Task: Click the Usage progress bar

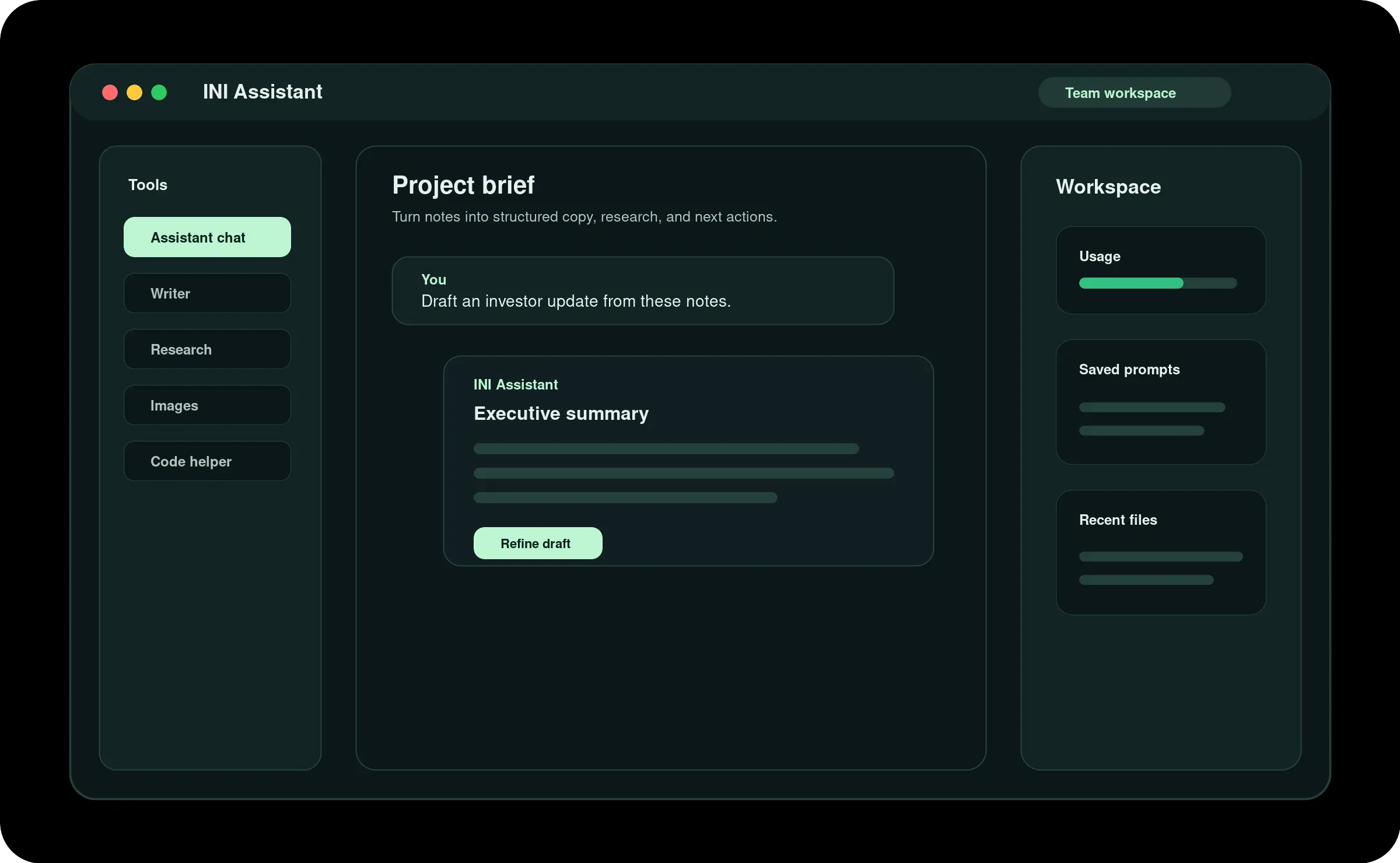Action: tap(1158, 283)
